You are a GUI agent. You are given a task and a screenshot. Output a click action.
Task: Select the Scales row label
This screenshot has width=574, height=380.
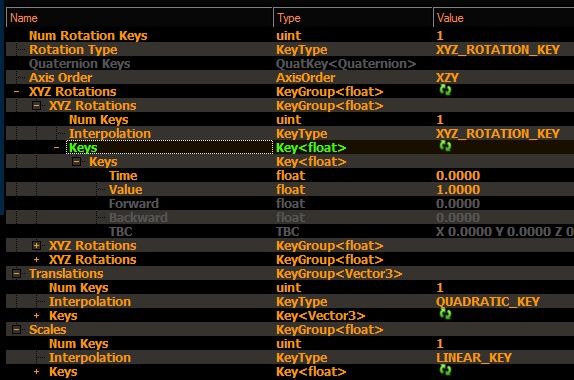tap(48, 329)
